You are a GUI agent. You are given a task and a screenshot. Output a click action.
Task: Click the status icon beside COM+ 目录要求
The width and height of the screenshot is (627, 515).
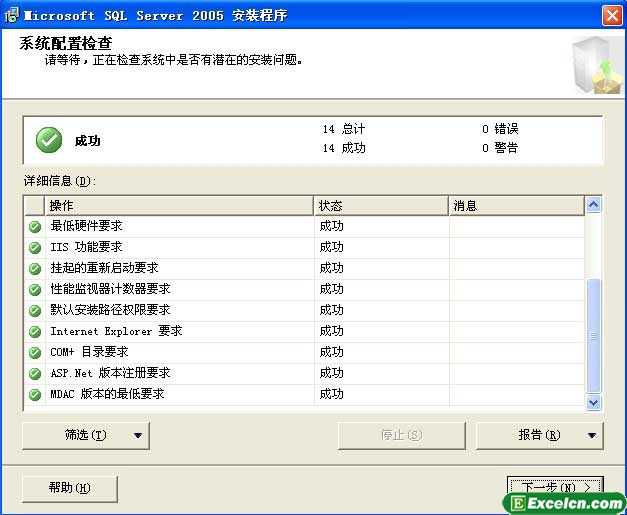[x=35, y=353]
